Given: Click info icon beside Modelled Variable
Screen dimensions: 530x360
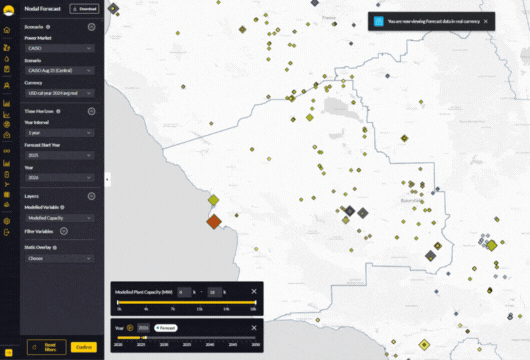Looking at the screenshot, I should pos(62,207).
